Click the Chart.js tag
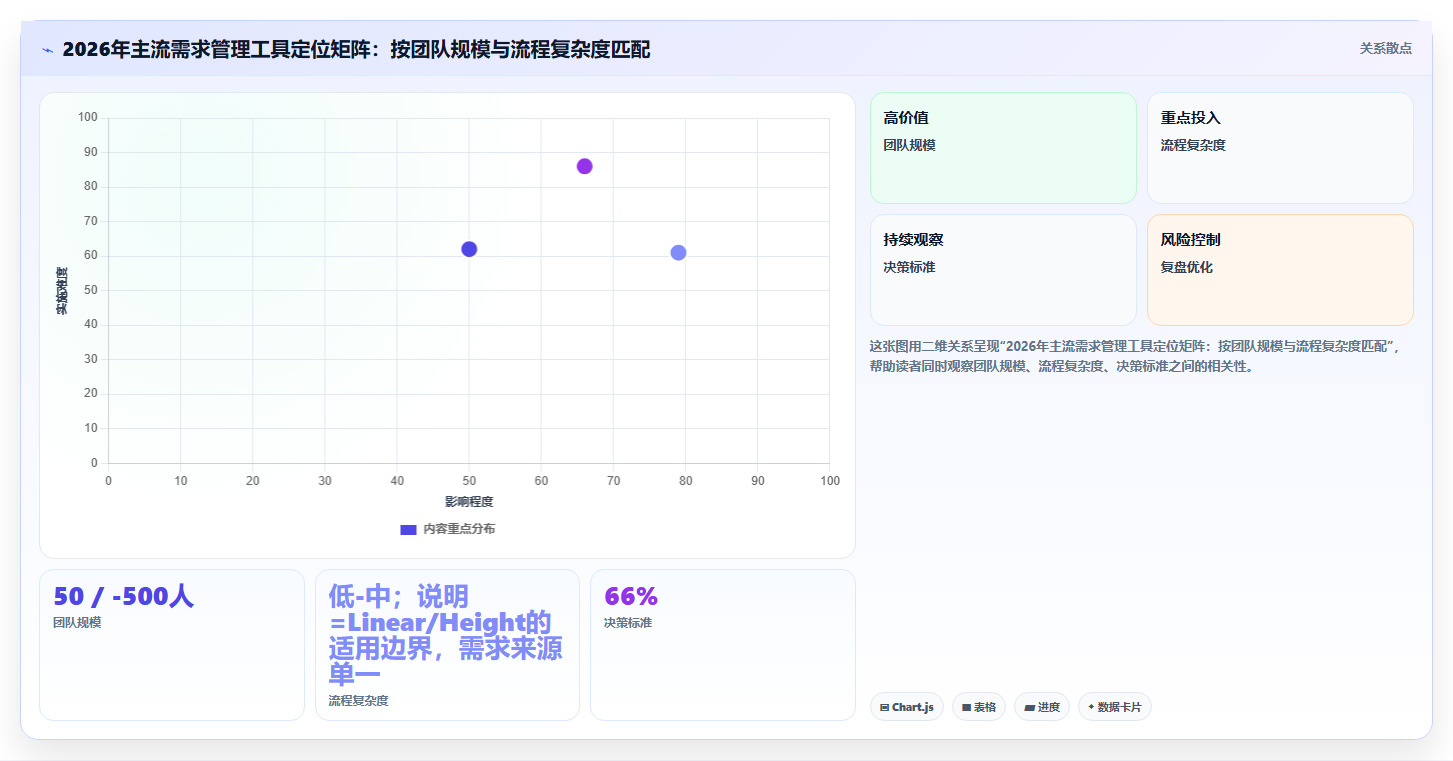 [x=907, y=707]
